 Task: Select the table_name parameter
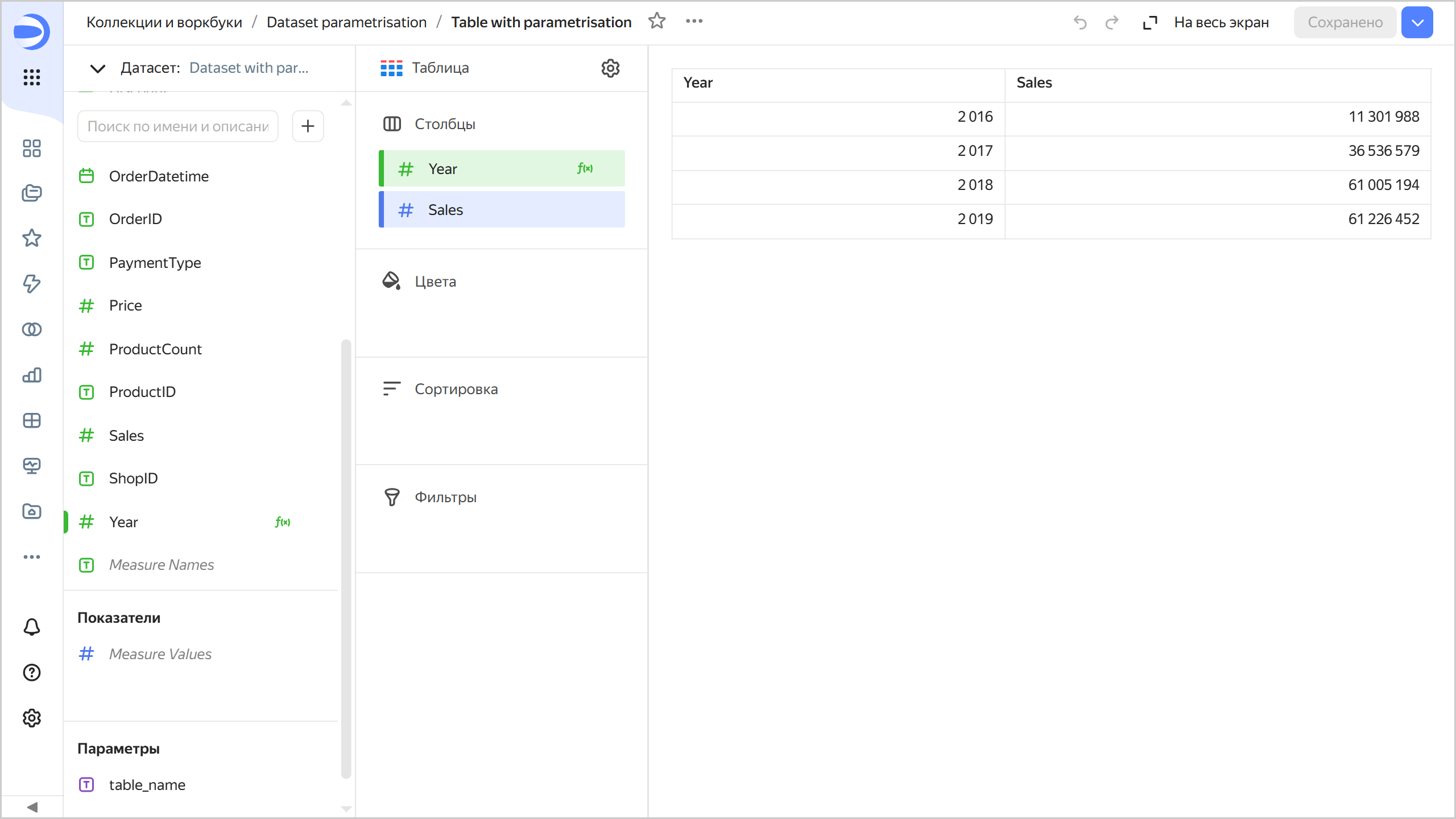[x=147, y=785]
